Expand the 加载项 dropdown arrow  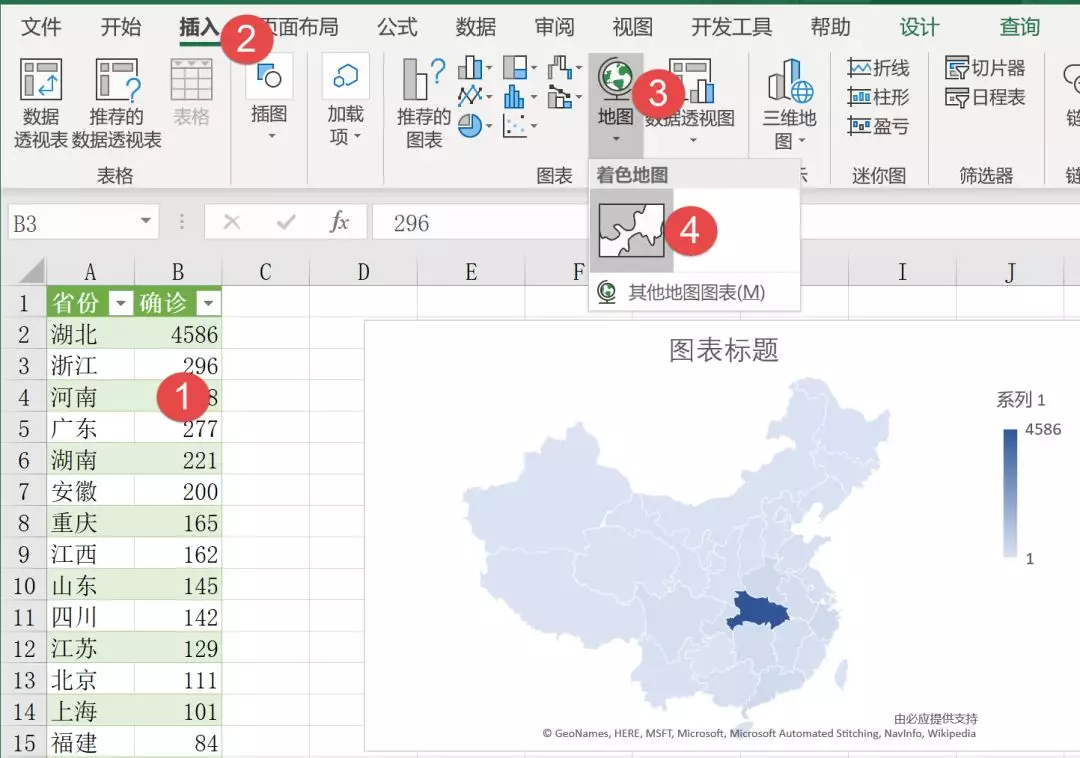coord(357,136)
